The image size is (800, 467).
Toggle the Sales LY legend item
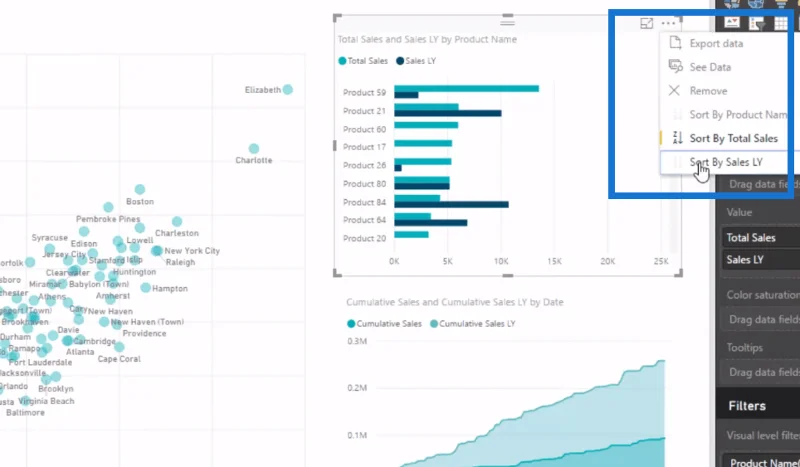pyautogui.click(x=416, y=61)
